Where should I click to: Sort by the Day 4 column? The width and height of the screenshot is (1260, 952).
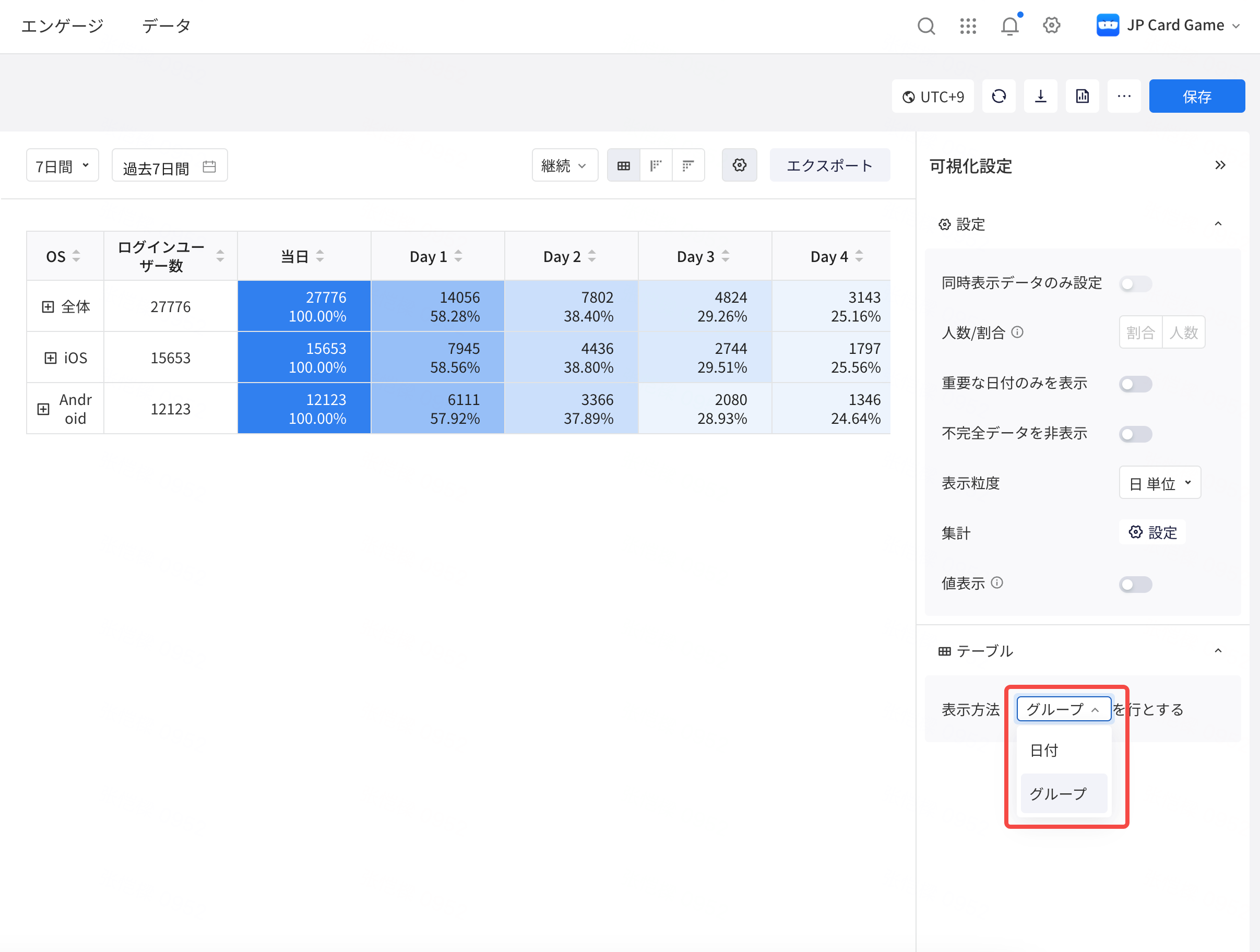tap(860, 256)
